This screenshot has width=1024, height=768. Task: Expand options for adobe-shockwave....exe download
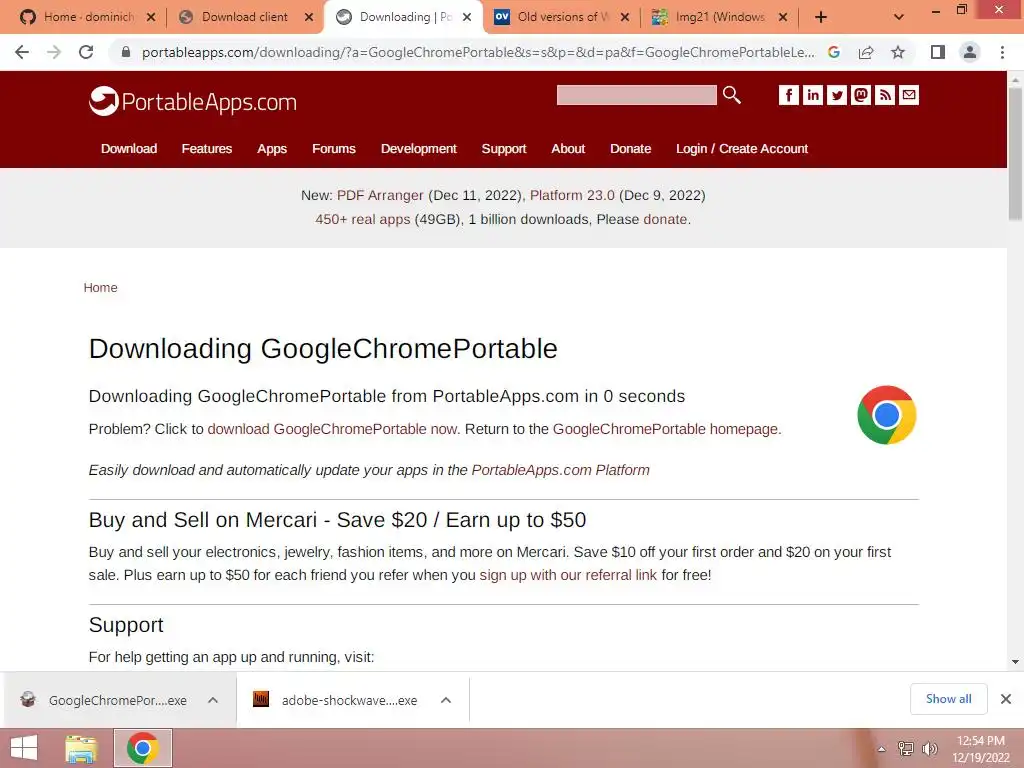pyautogui.click(x=446, y=700)
